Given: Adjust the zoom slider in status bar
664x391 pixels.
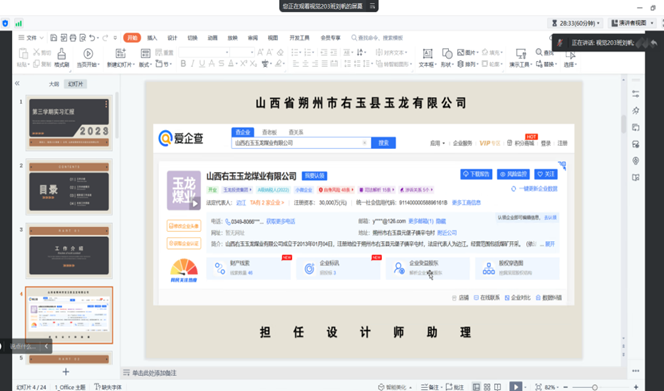Looking at the screenshot, I should coord(595,387).
